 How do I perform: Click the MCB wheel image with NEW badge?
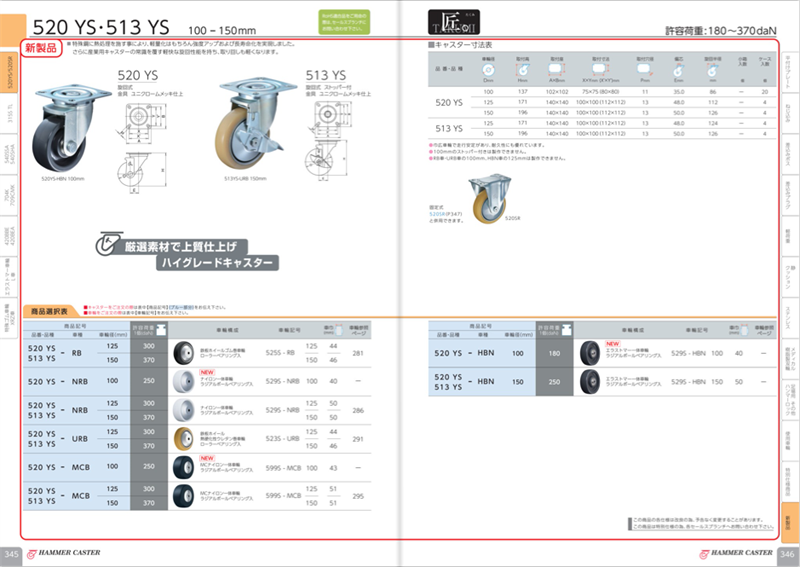click(x=184, y=467)
